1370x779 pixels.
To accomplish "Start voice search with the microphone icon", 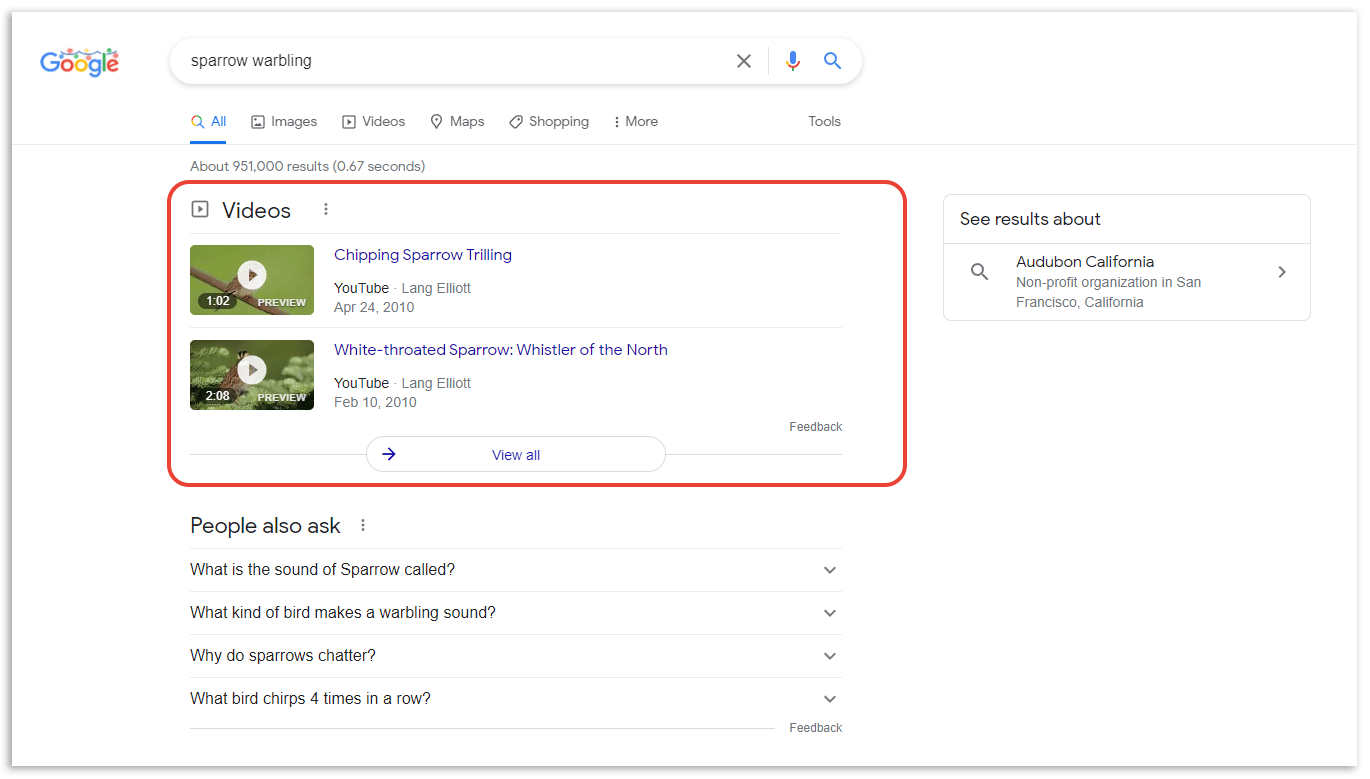I will pyautogui.click(x=793, y=61).
